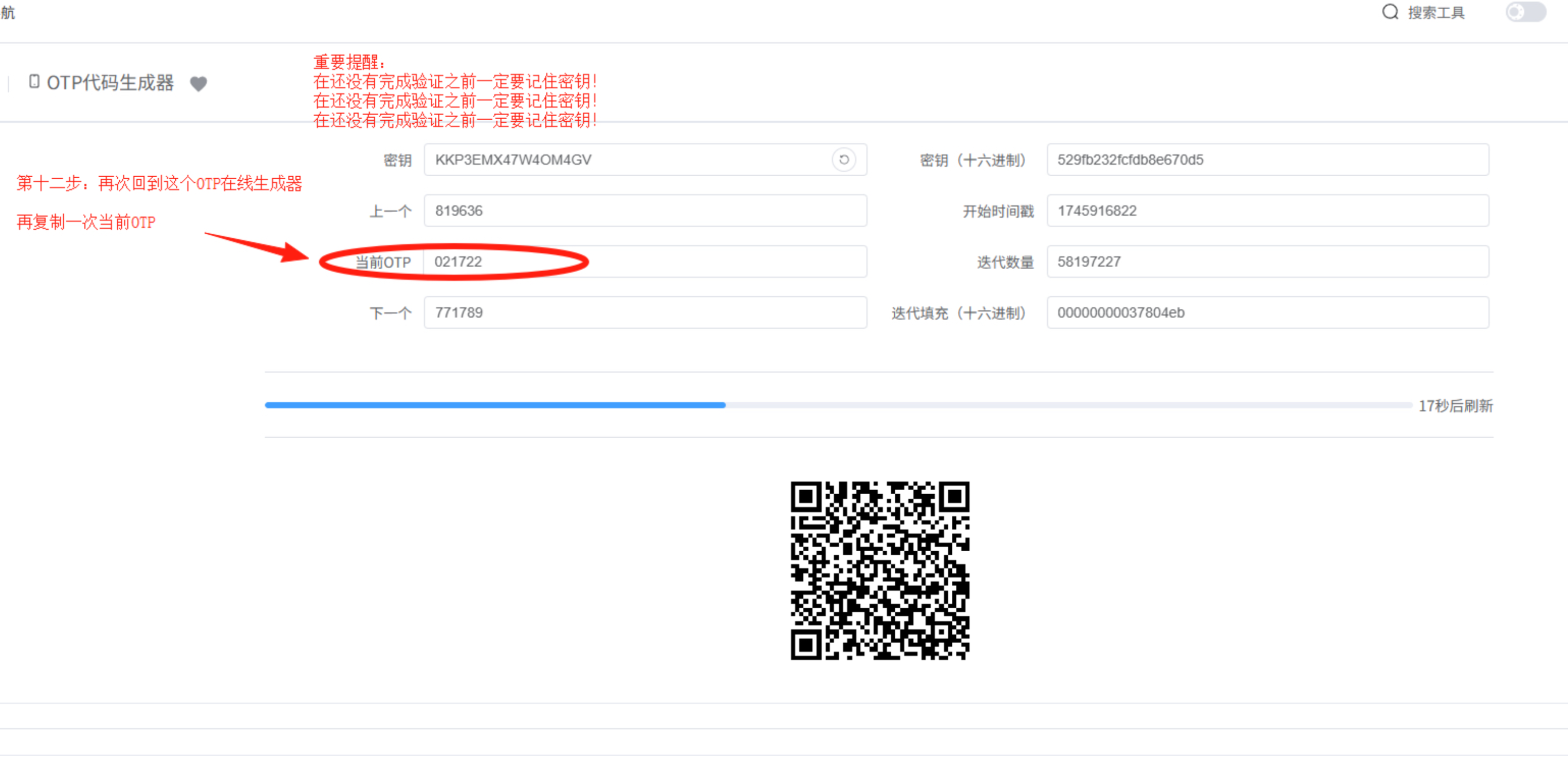Click the phone icon beside OTP代码生成器

point(35,82)
